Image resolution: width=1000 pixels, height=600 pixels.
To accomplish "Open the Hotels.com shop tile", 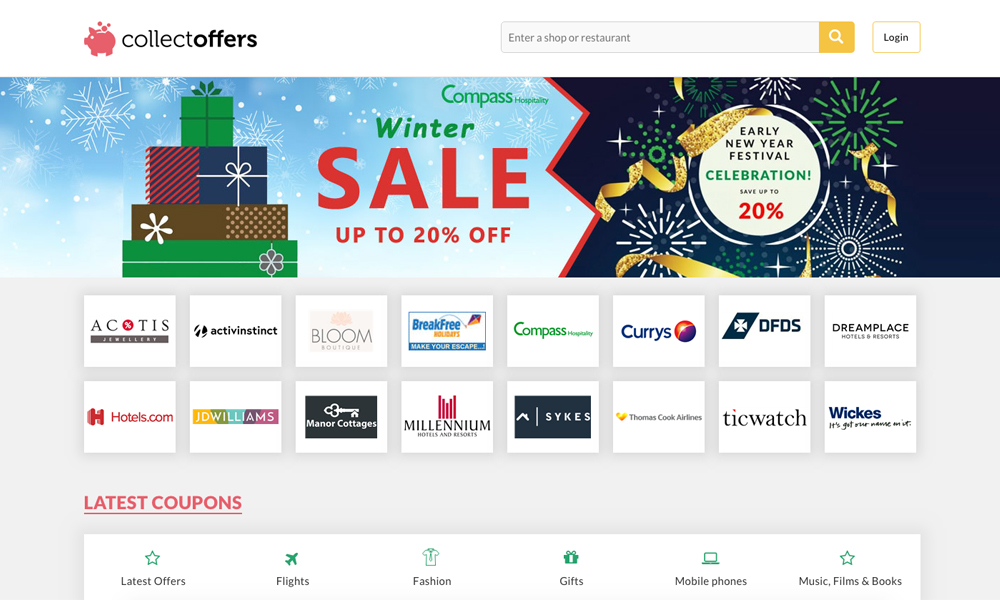I will click(x=129, y=417).
